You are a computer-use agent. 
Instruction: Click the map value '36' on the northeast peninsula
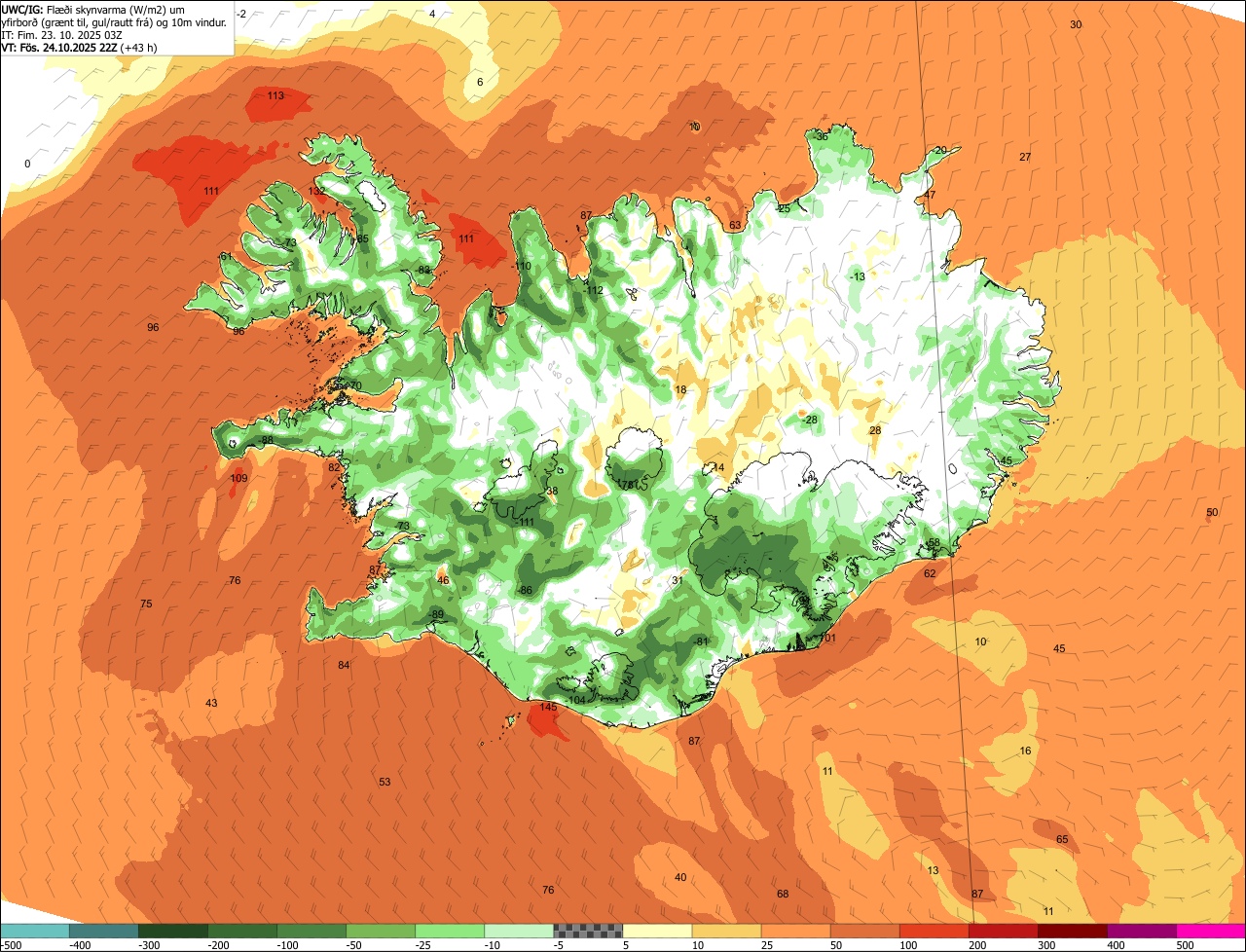822,136
